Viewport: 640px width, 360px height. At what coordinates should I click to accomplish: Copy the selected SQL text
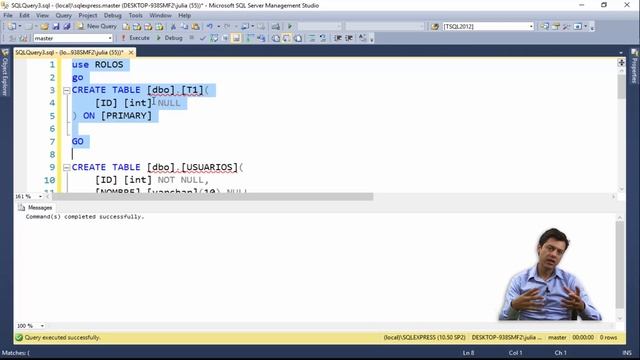click(184, 27)
